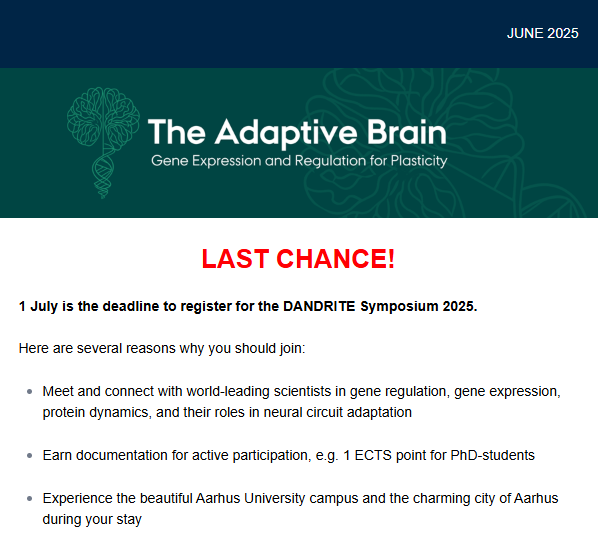Click the bullet dot before 'Earn documentation'
Image resolution: width=598 pixels, height=547 pixels.
click(x=30, y=455)
